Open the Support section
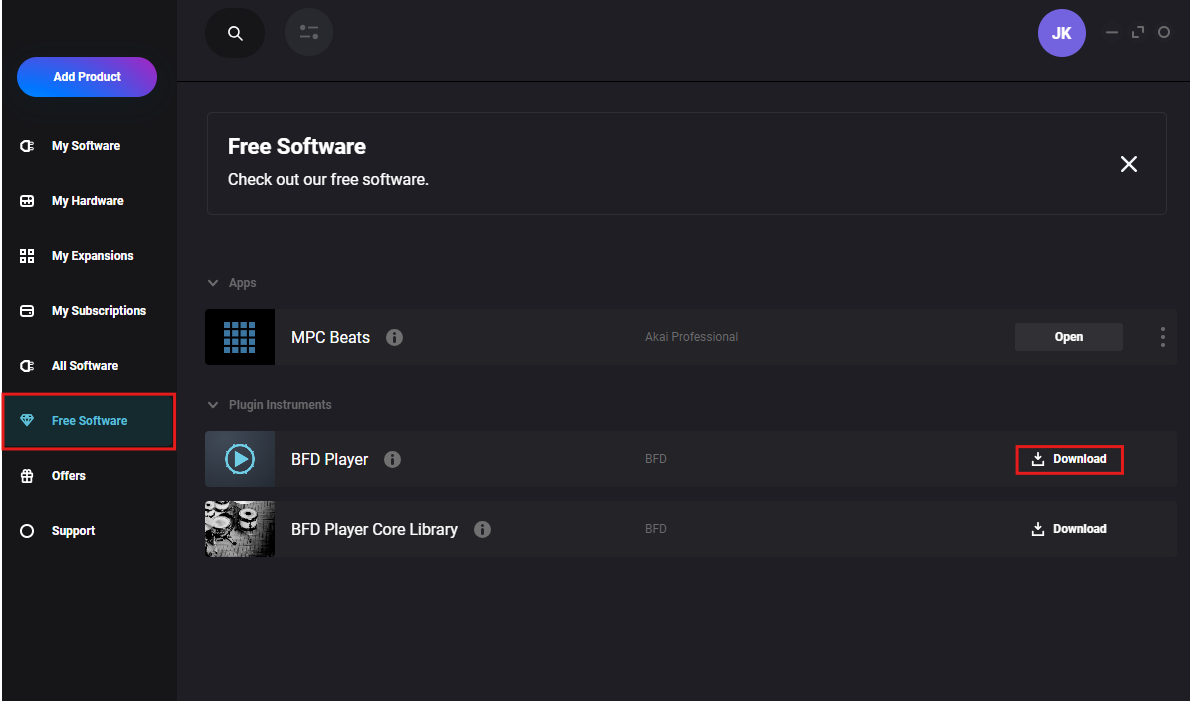The width and height of the screenshot is (1190, 701). tap(89, 531)
